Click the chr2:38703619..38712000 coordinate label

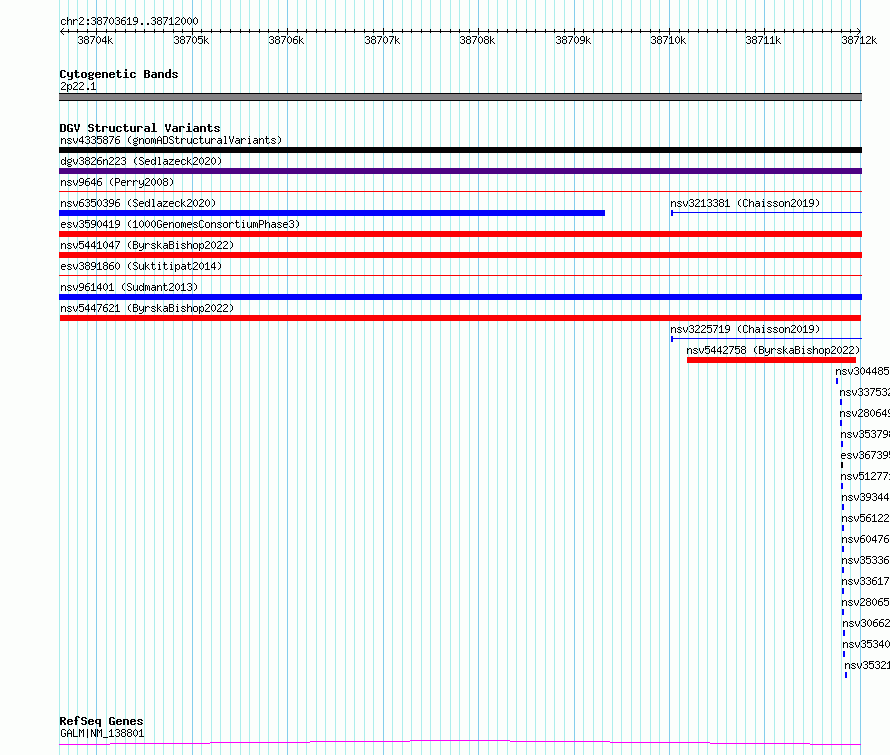click(129, 21)
